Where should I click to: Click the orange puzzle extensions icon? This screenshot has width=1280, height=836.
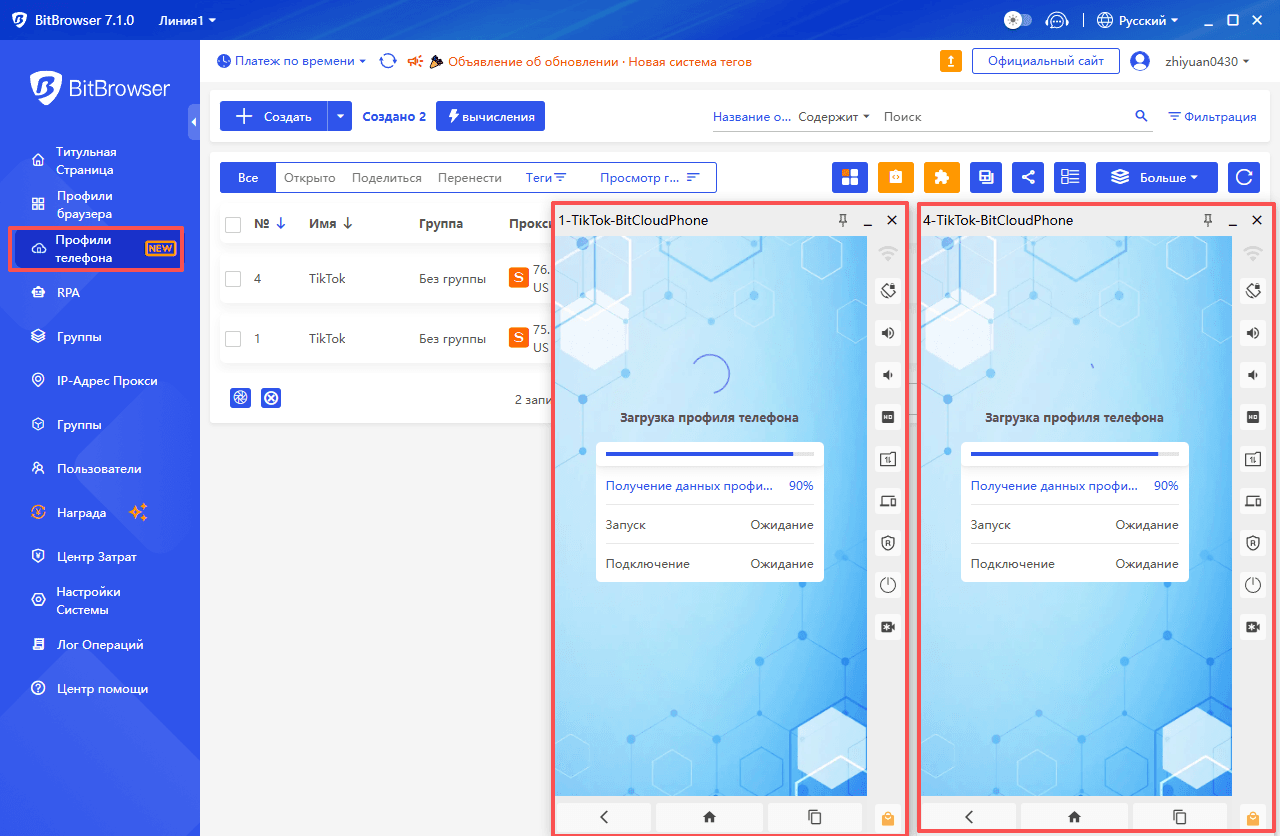point(941,177)
